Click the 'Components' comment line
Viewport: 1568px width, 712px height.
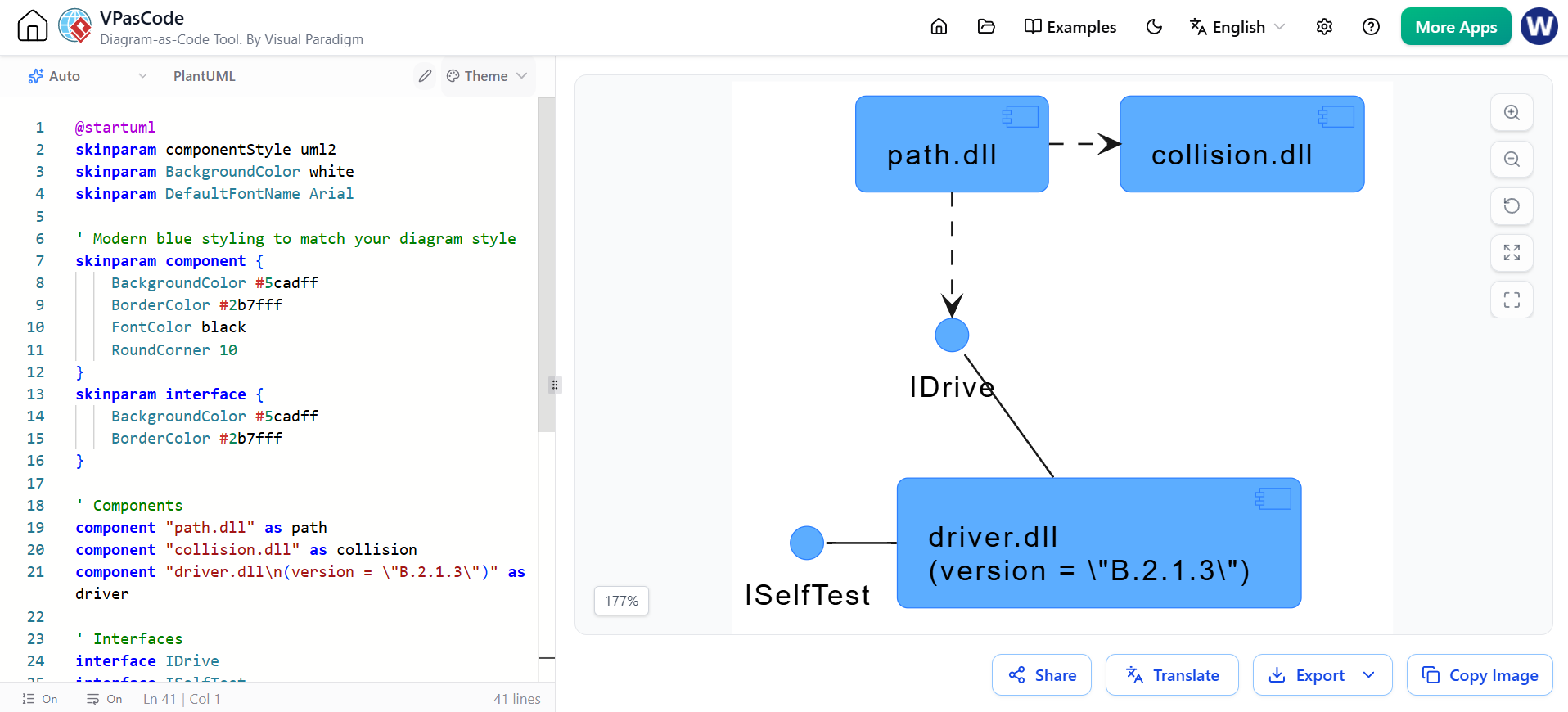click(x=129, y=505)
